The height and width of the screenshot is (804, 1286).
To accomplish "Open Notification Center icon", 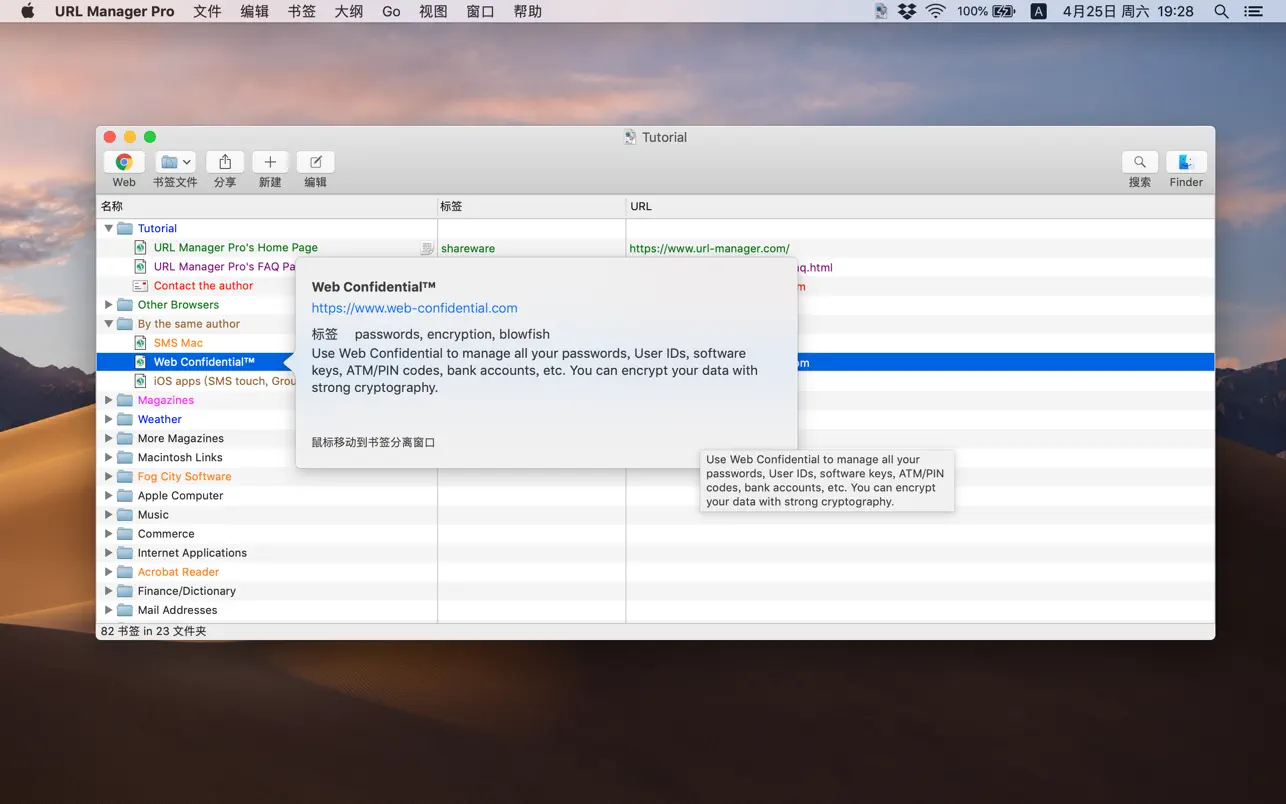I will click(x=1253, y=12).
